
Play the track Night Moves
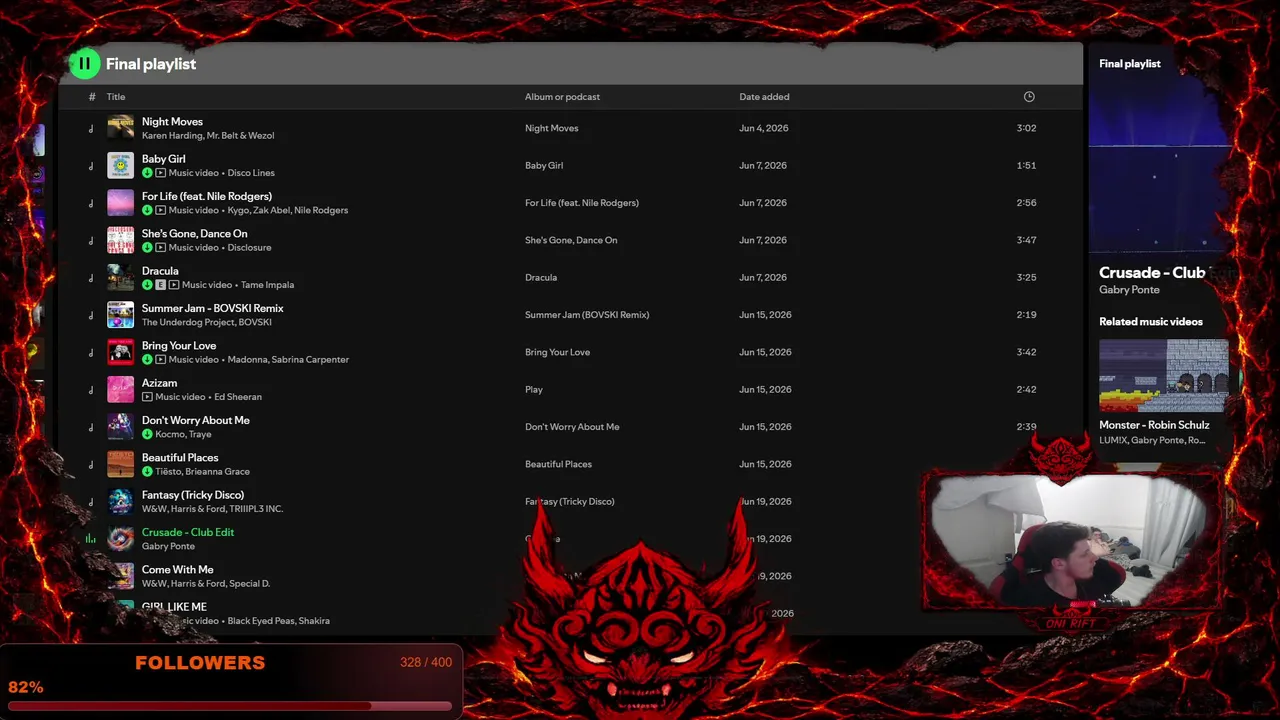pyautogui.click(x=172, y=122)
